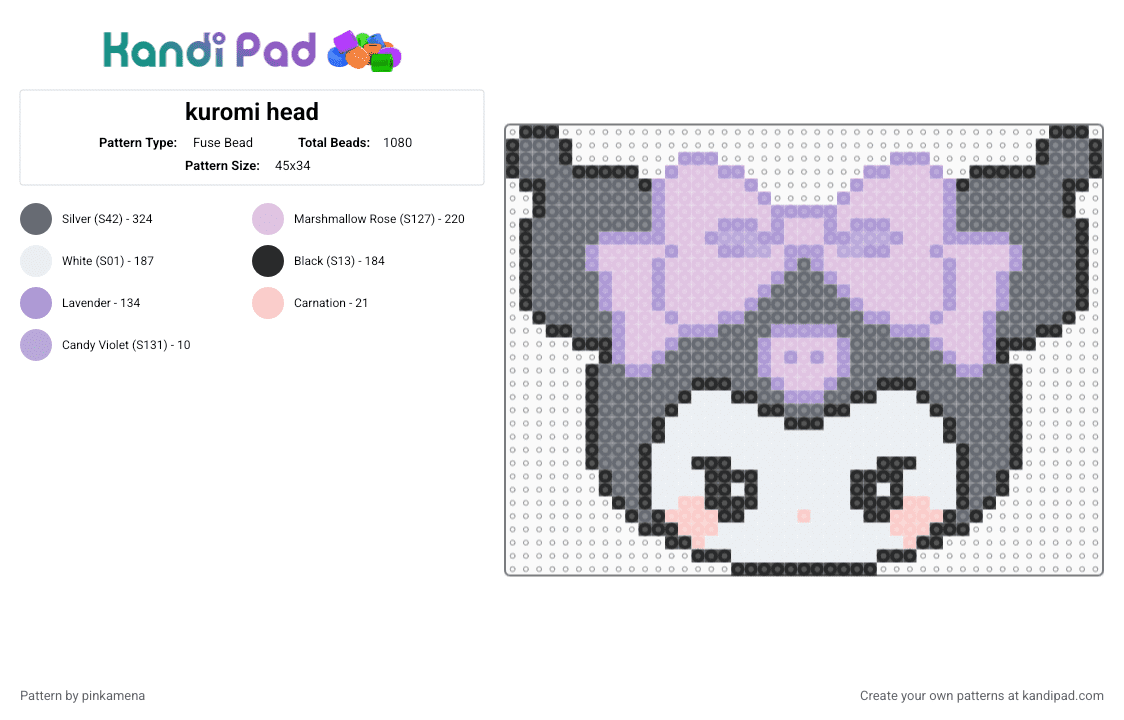Click the 'Pattern Size:' label
Image resolution: width=1124 pixels, height=720 pixels.
(222, 166)
